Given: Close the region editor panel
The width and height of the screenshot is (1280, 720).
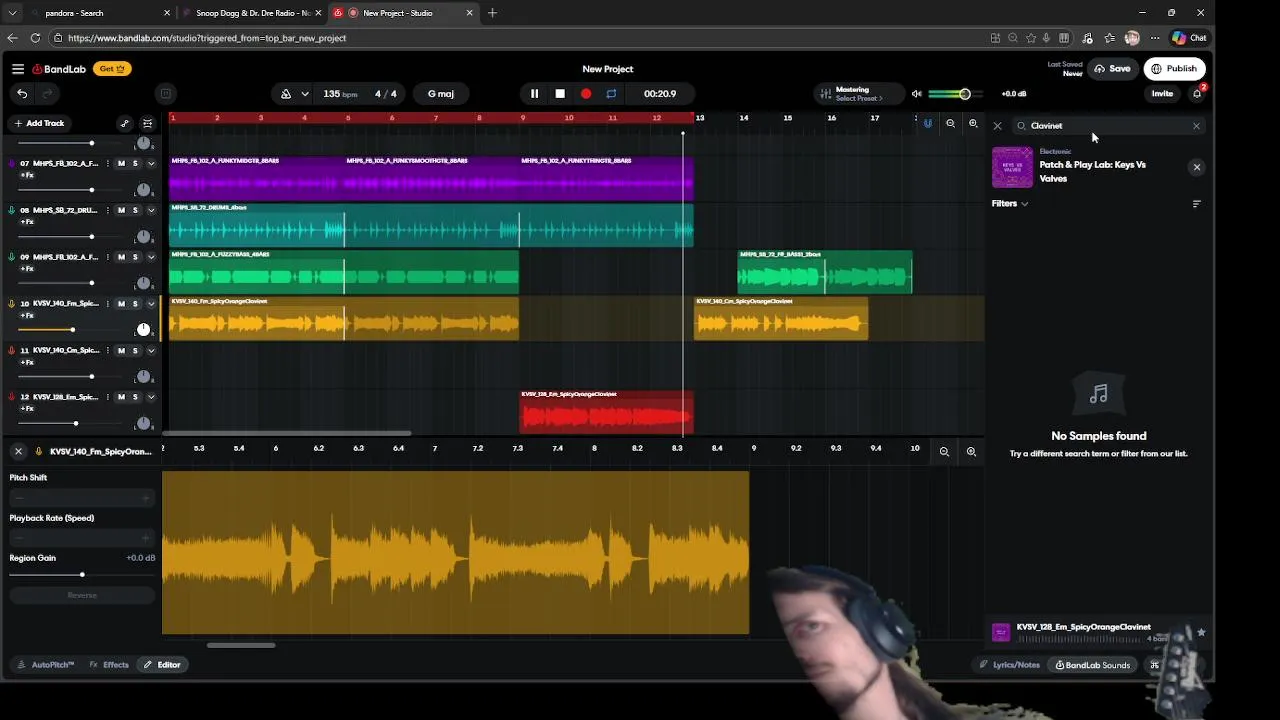Looking at the screenshot, I should click(x=18, y=452).
